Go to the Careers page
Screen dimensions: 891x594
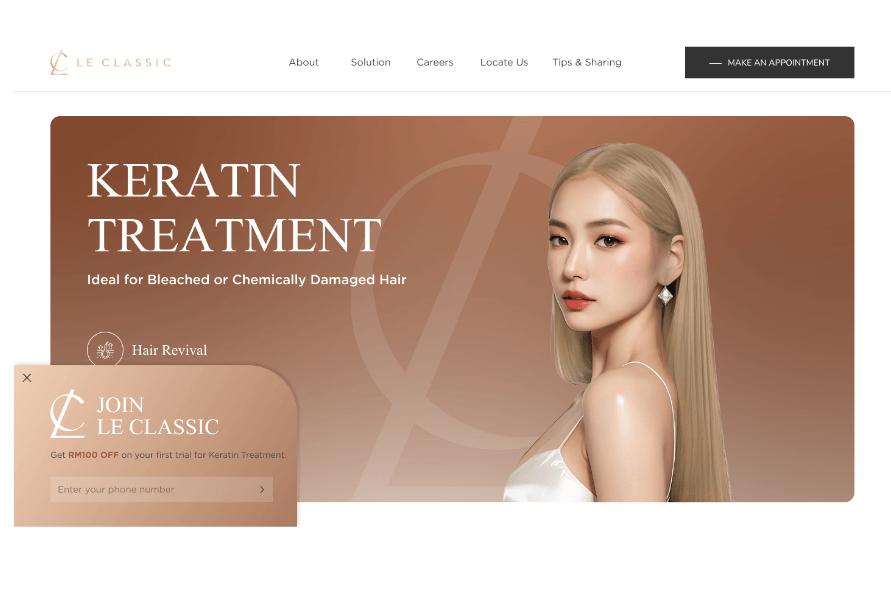tap(434, 62)
